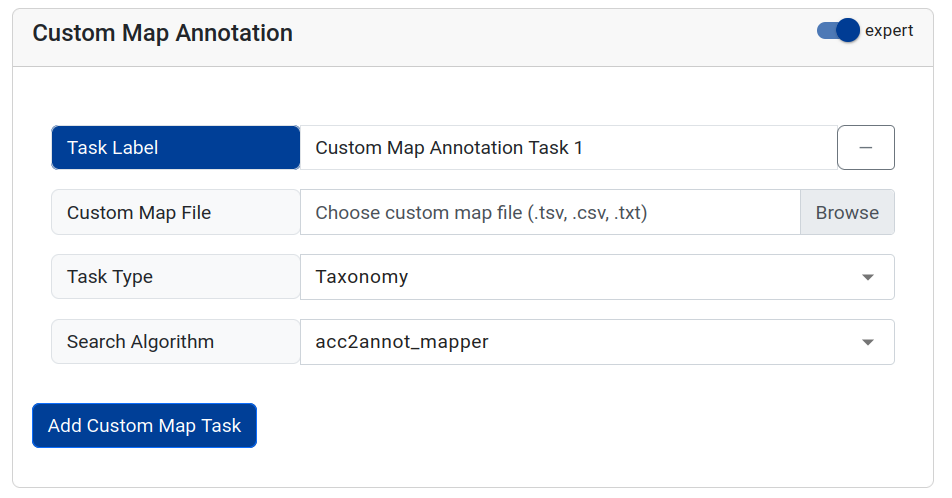Image resolution: width=952 pixels, height=498 pixels.
Task: Click the arrow on the Taxonomy selector
Action: (x=867, y=277)
